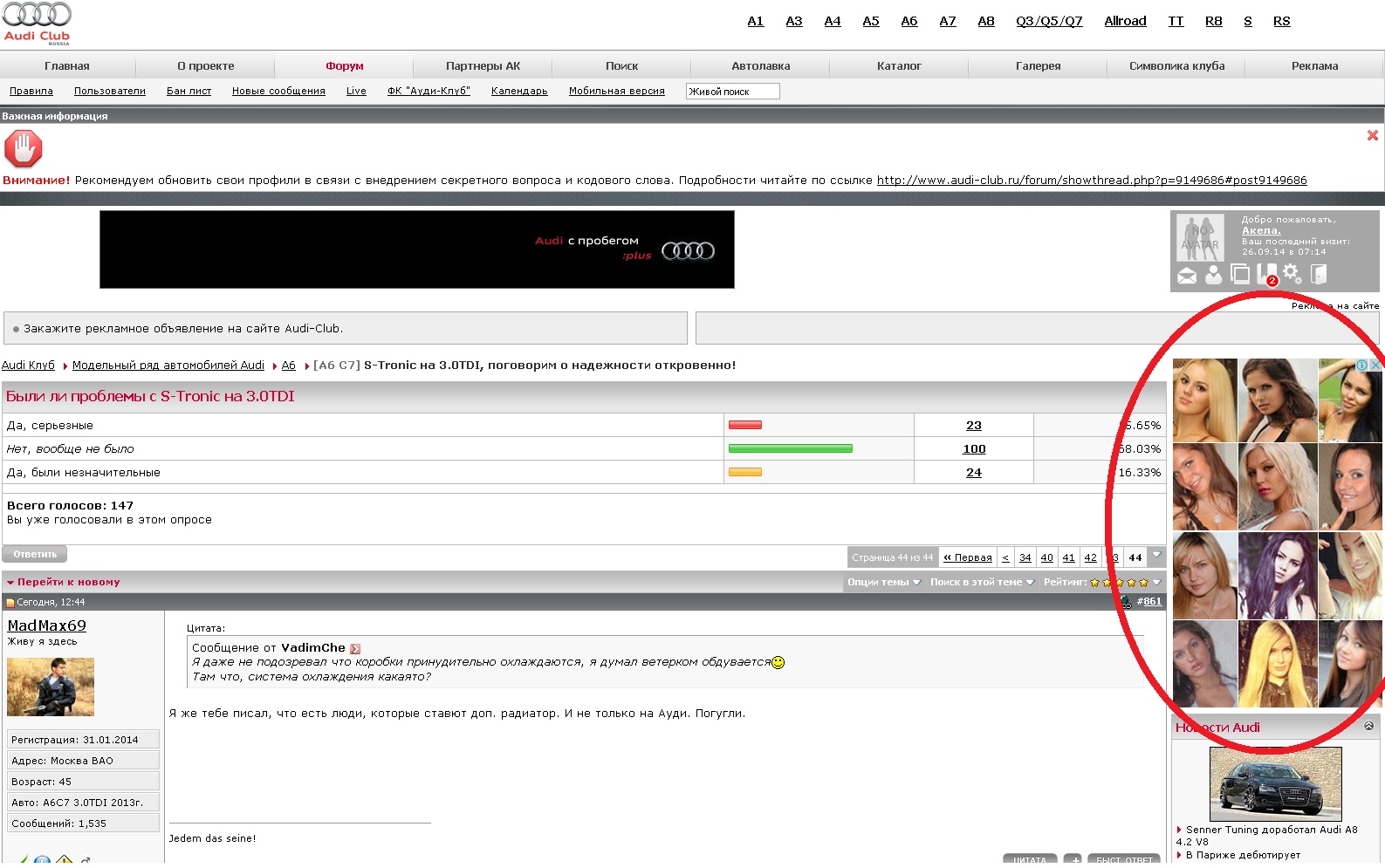Click the ad info icon
Viewport: 1385px width, 868px height.
tap(1361, 365)
